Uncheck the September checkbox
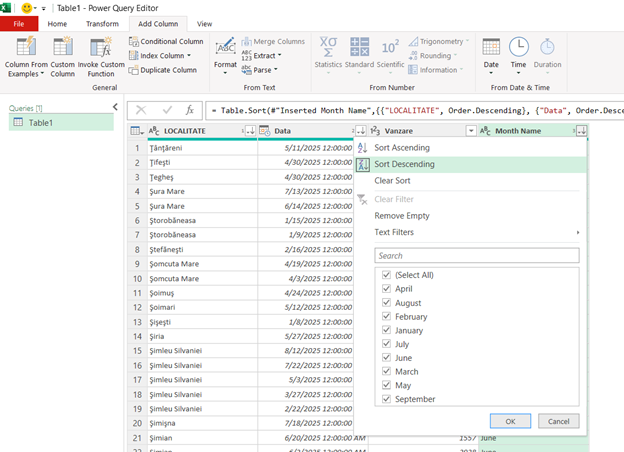This screenshot has width=624, height=452. click(386, 399)
